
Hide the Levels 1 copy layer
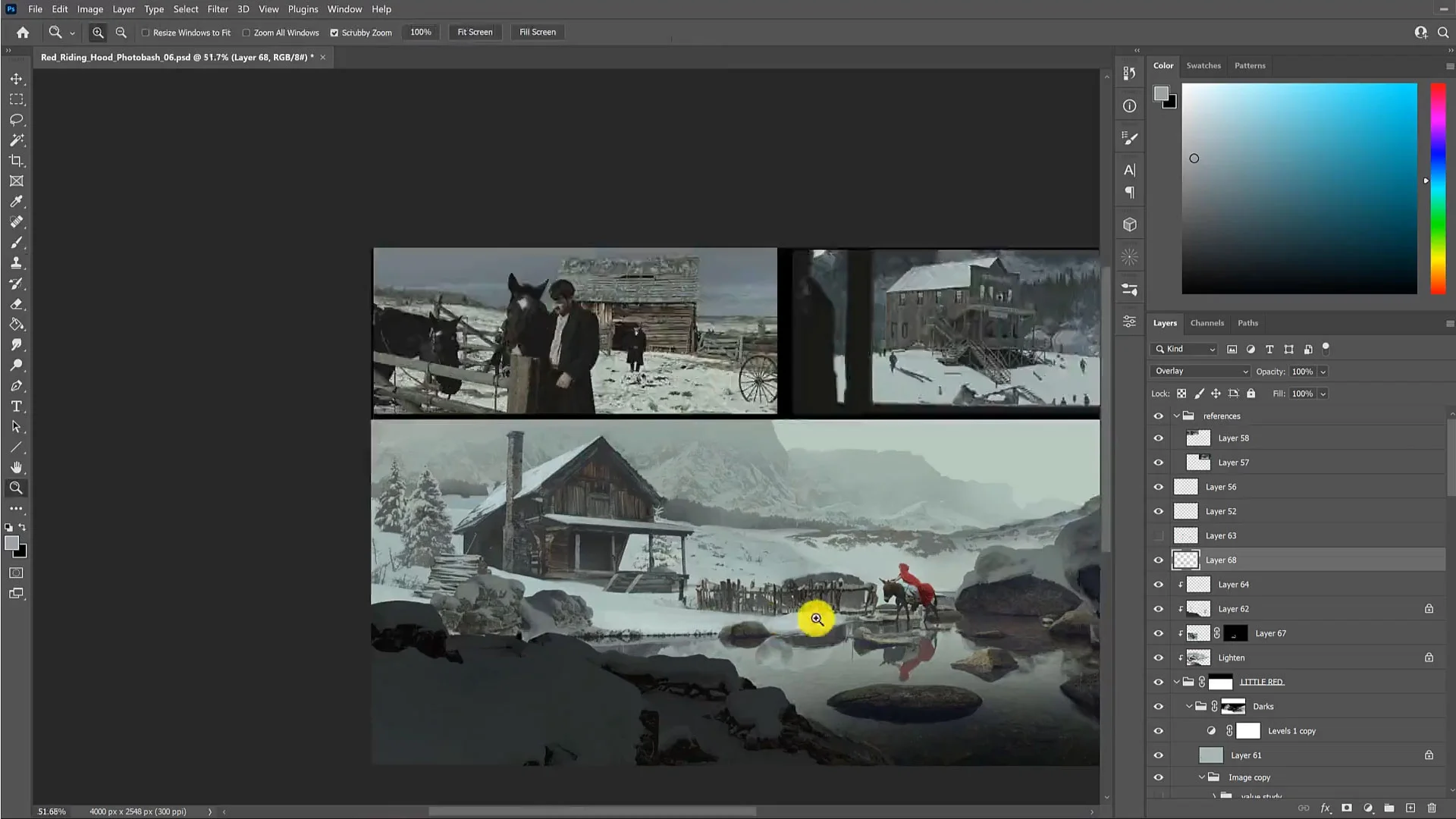pos(1158,732)
